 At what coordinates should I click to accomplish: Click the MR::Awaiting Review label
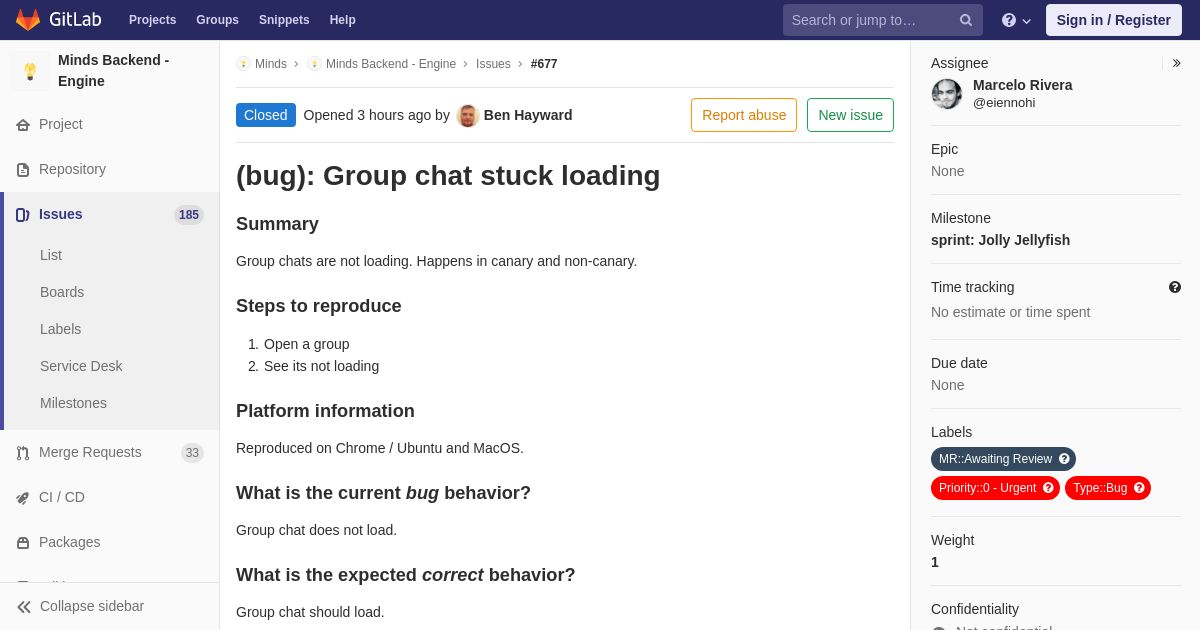click(1003, 459)
